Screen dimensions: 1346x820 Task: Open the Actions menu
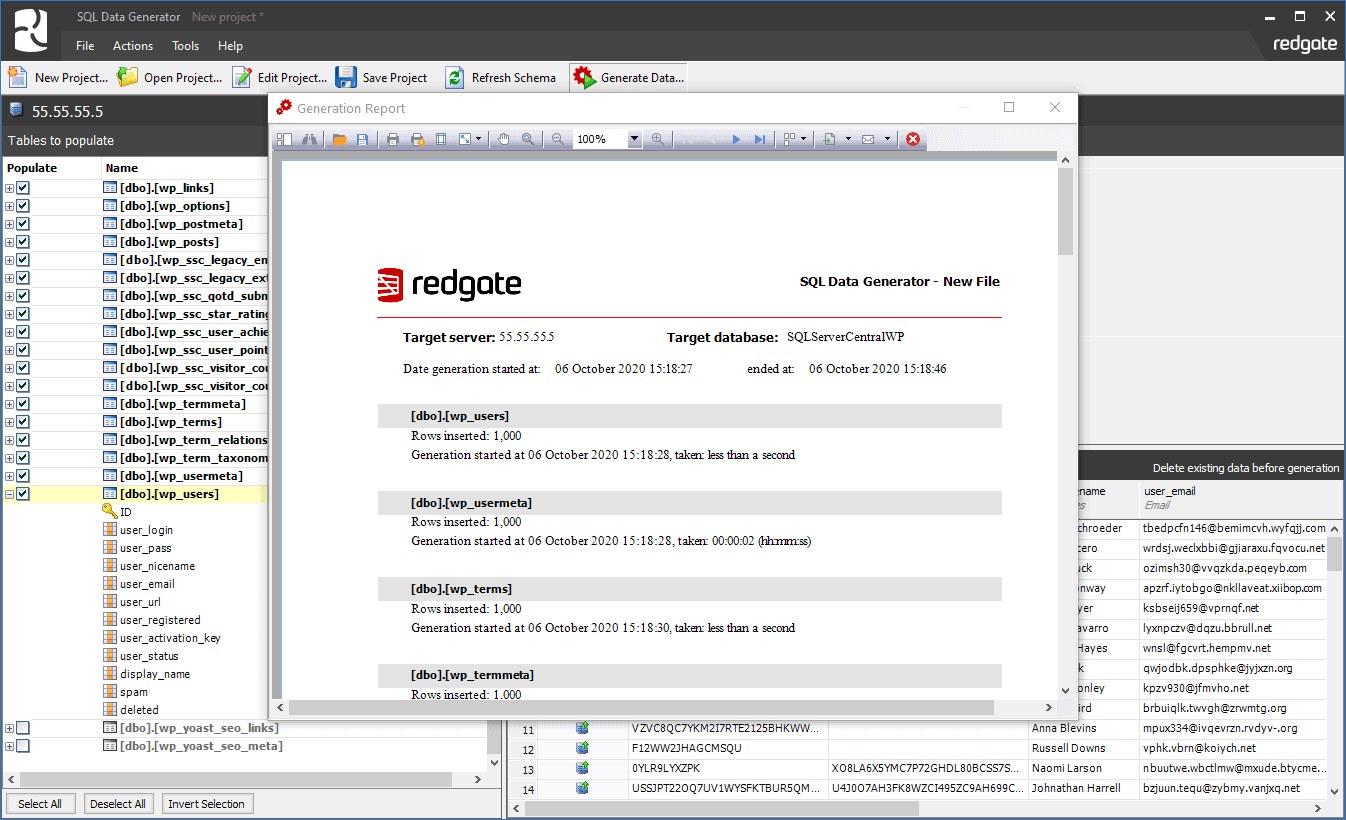133,45
